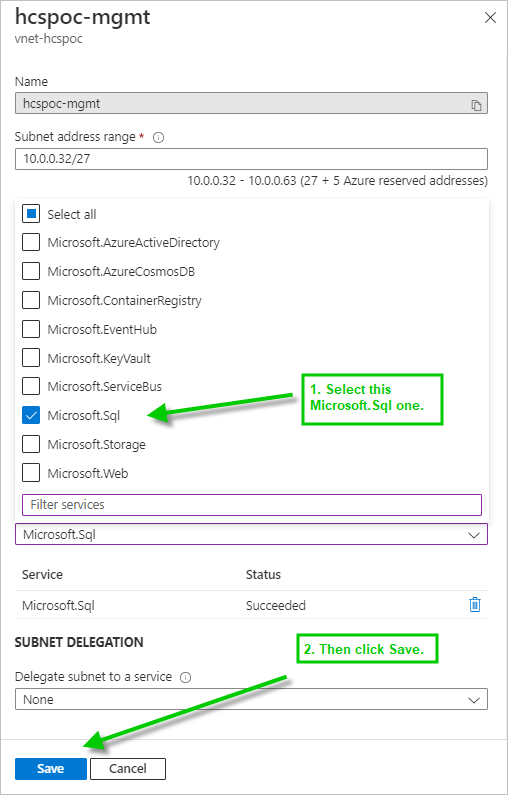Check Microsoft.ServiceBus service
This screenshot has height=795, width=508.
pos(31,387)
